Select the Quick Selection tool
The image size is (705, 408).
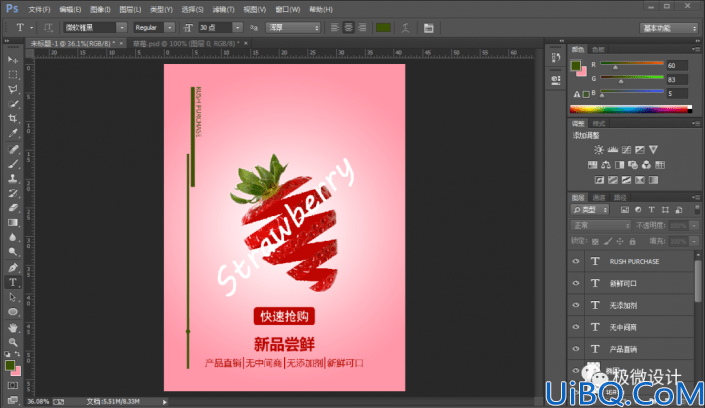click(13, 104)
